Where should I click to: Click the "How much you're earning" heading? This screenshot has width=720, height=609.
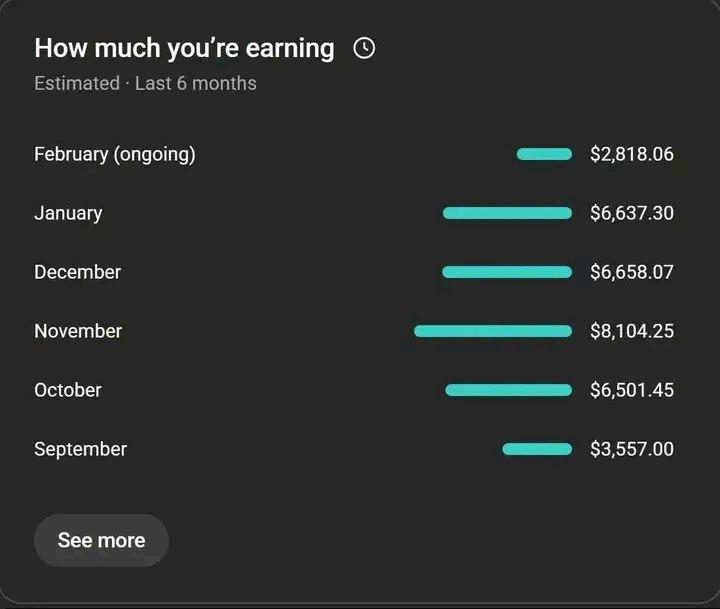pyautogui.click(x=184, y=48)
